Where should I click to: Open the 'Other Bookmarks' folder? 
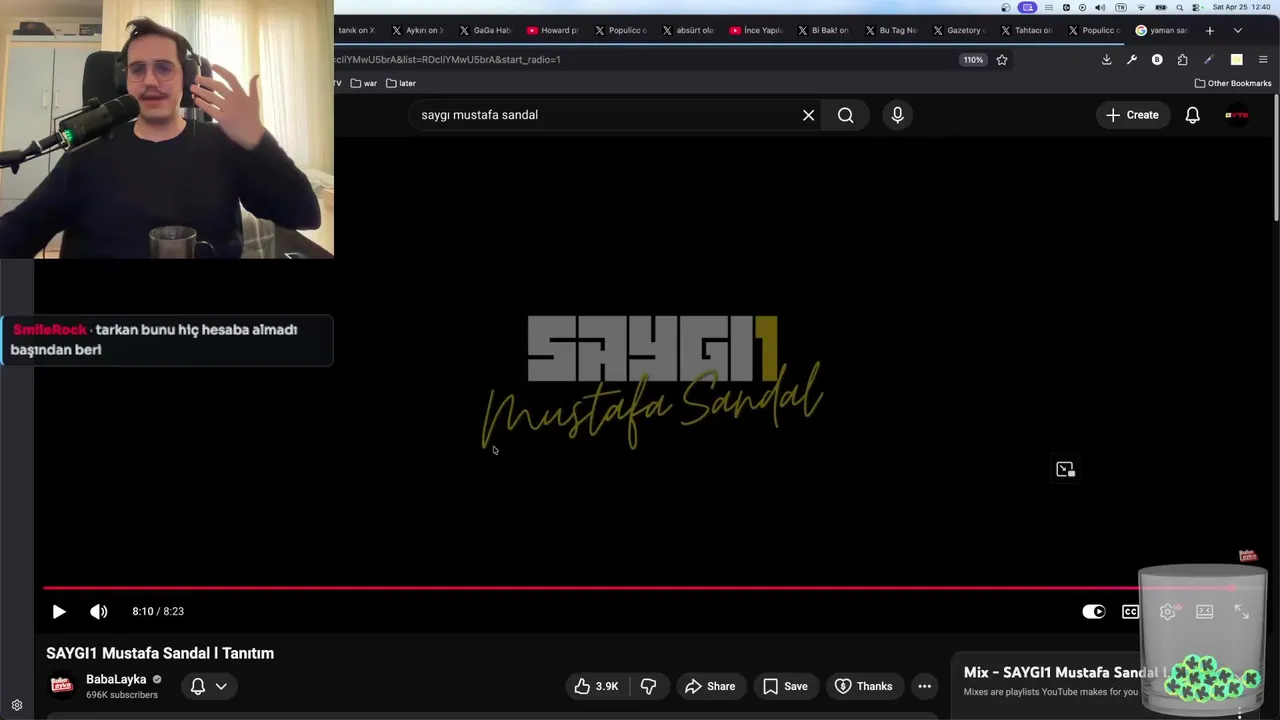point(1233,83)
